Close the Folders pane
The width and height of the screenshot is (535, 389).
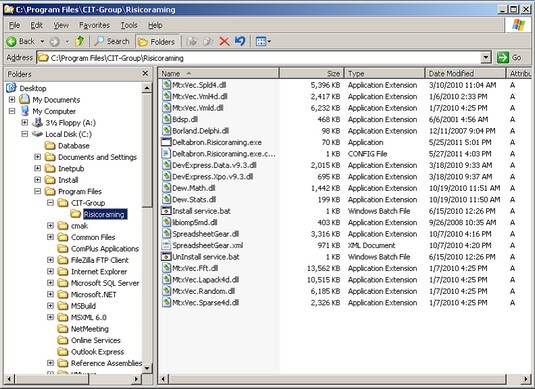point(145,73)
